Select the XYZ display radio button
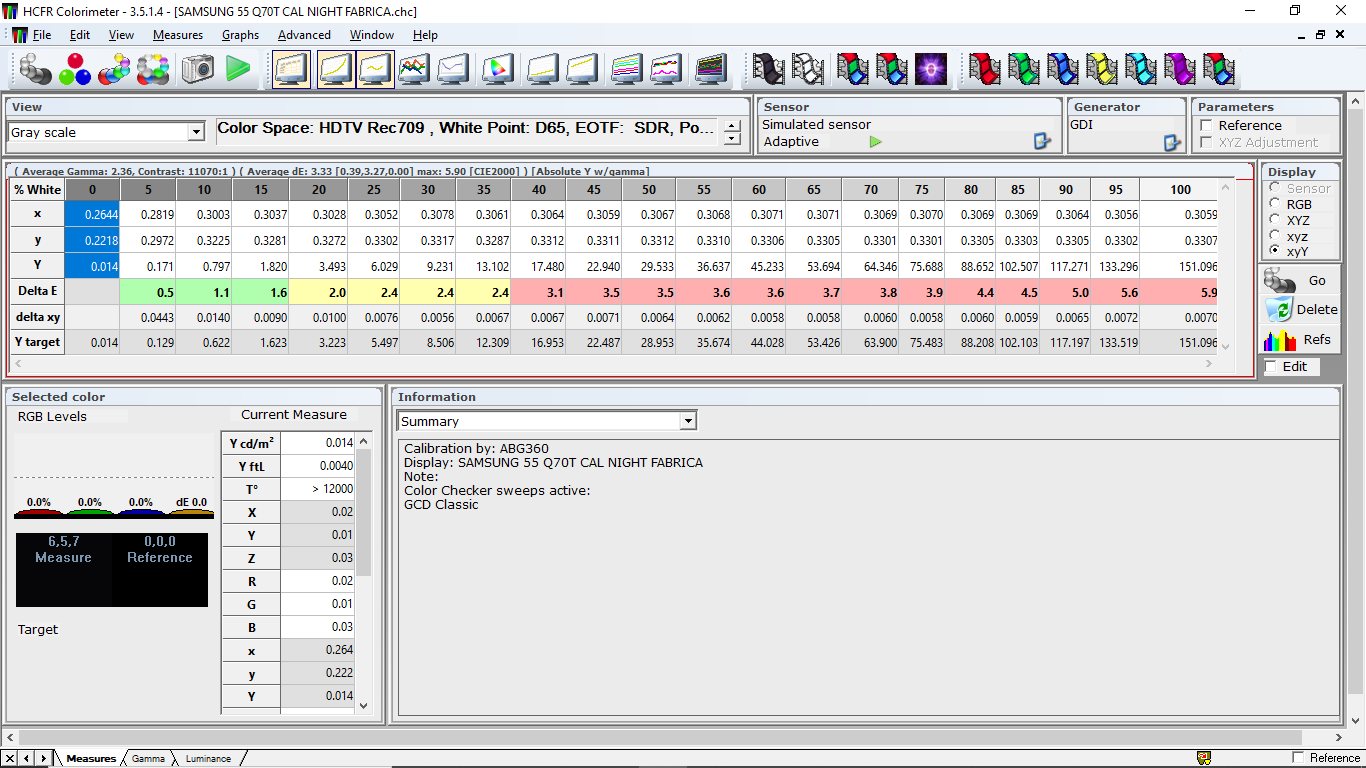Screen dimensions: 1366x768 pyautogui.click(x=1274, y=220)
